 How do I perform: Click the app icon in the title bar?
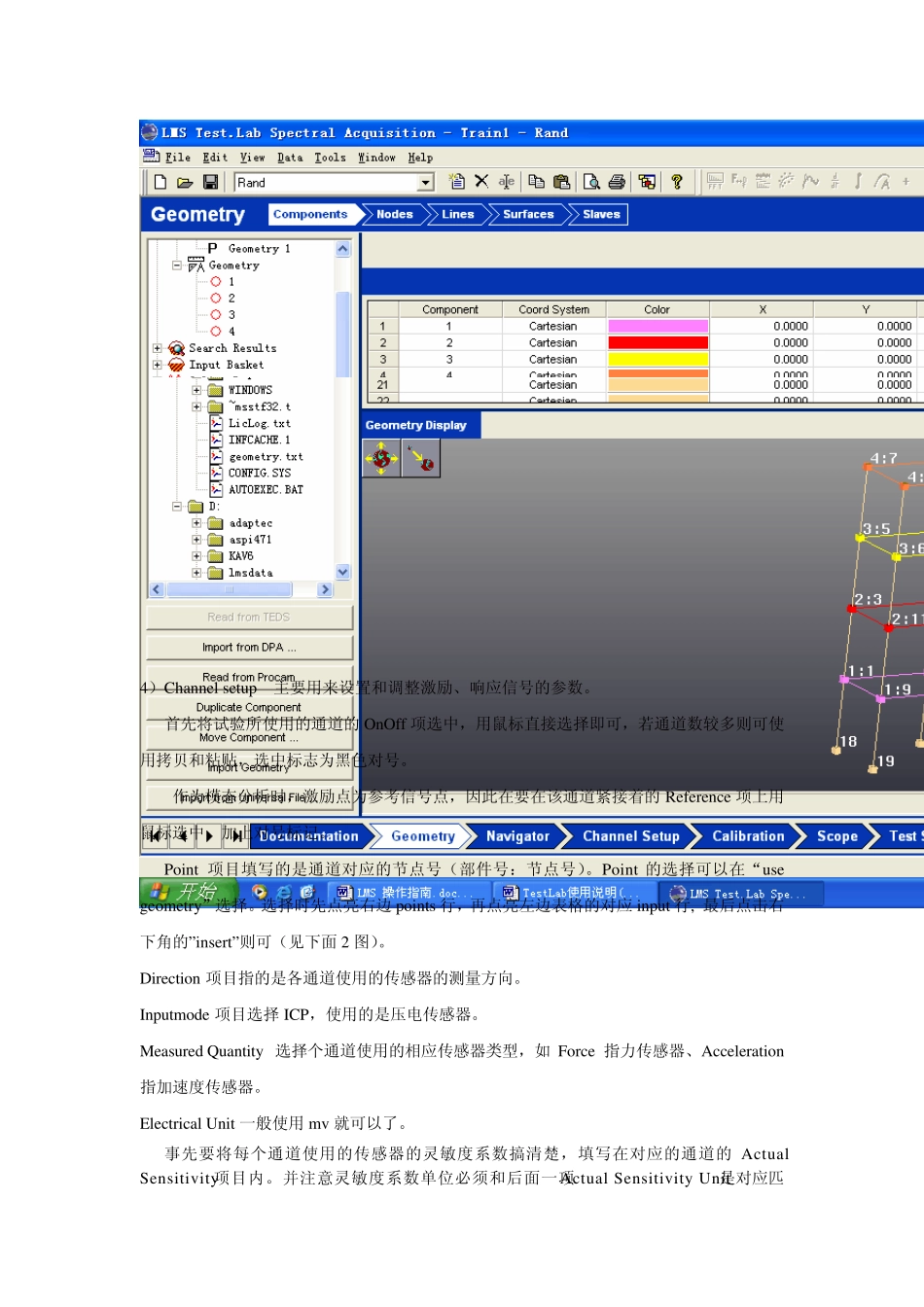(149, 132)
